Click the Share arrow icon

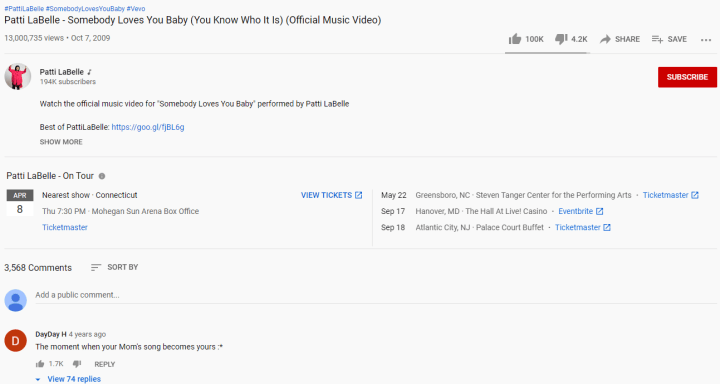click(605, 39)
